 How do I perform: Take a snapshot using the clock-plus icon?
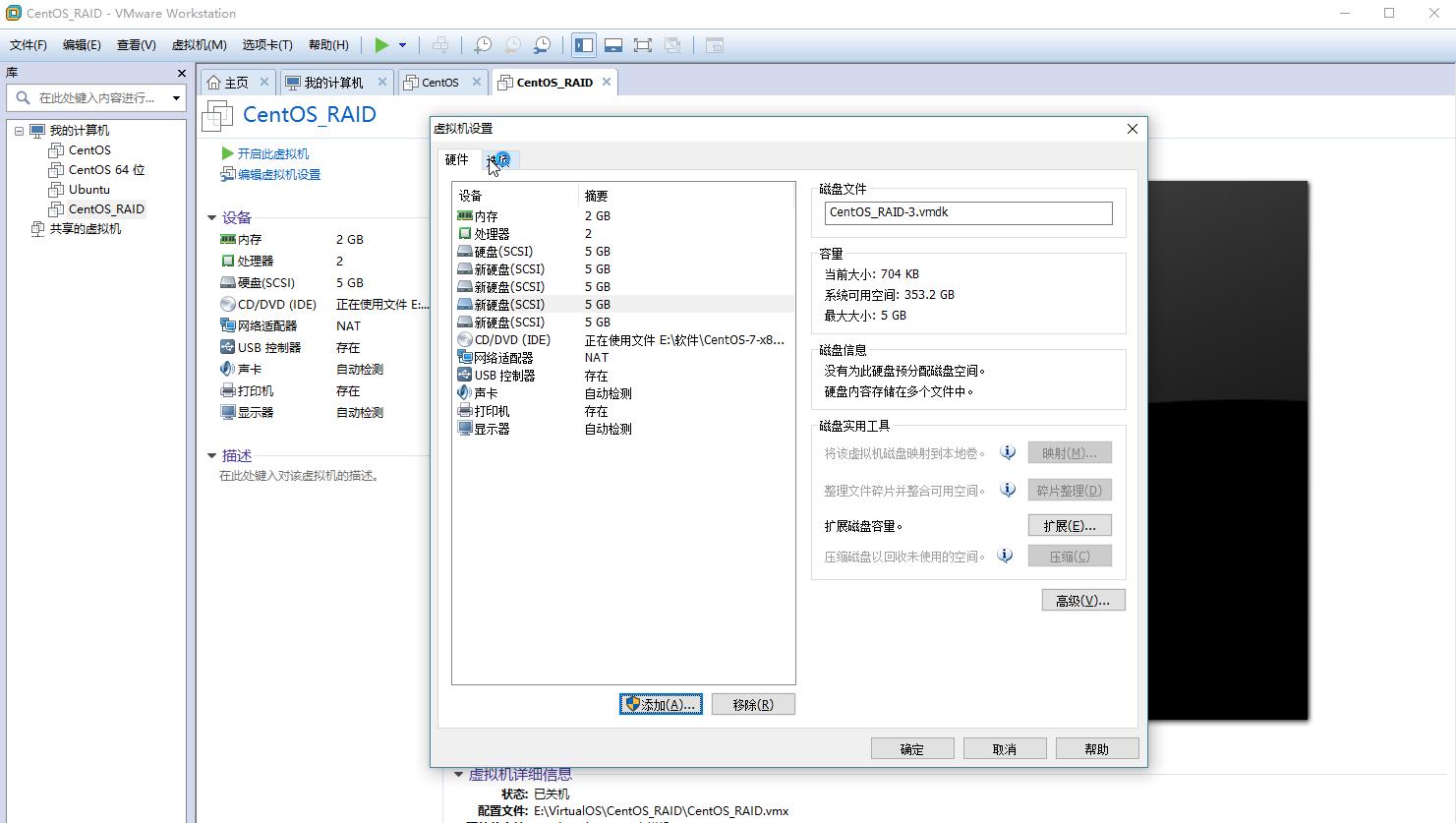point(483,45)
